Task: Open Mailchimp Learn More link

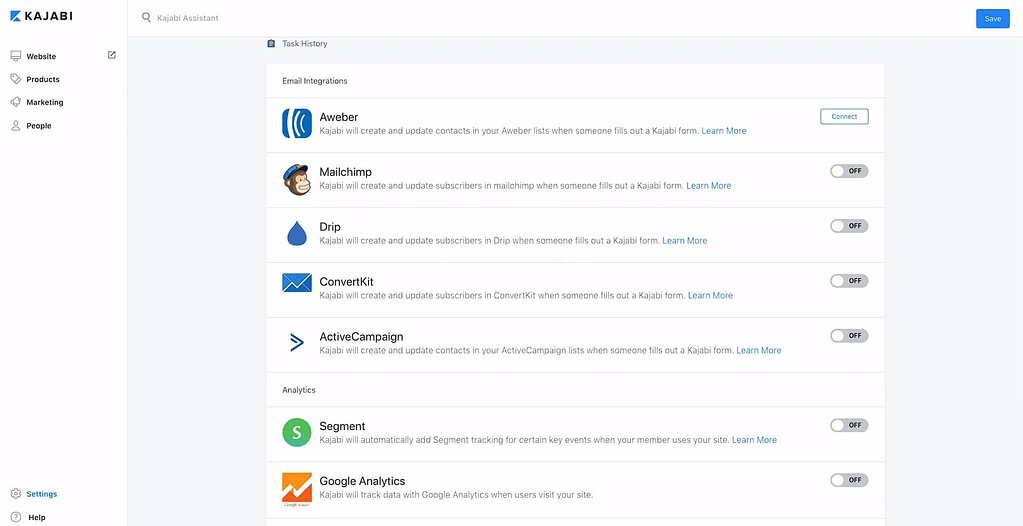Action: [x=709, y=185]
